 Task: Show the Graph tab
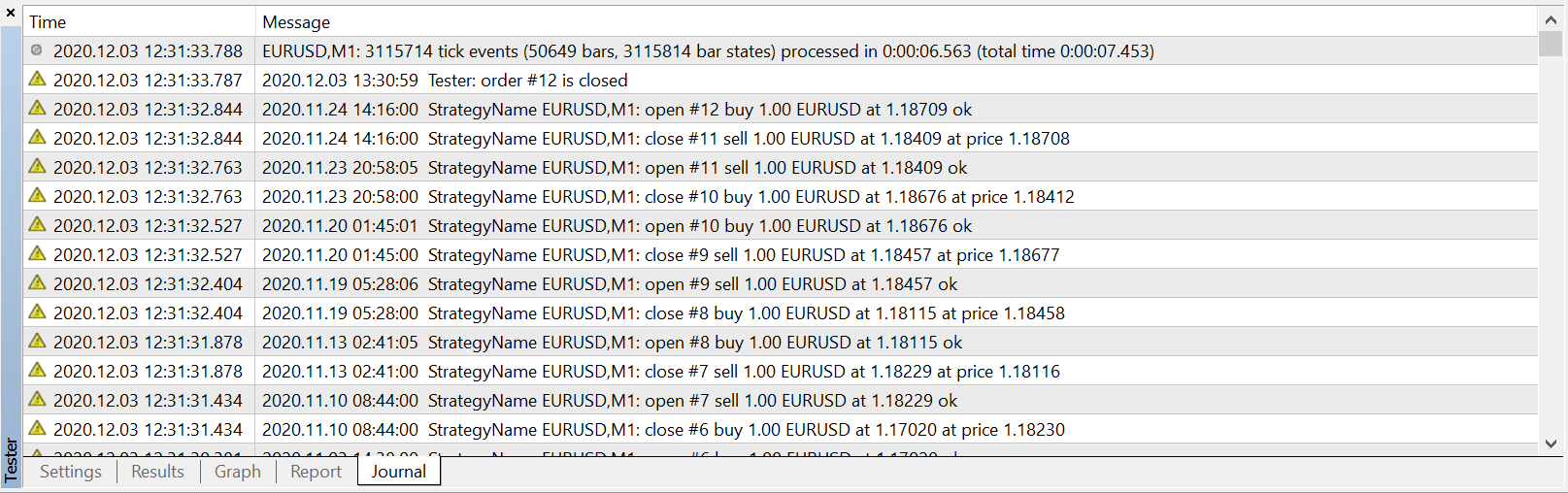click(x=238, y=472)
